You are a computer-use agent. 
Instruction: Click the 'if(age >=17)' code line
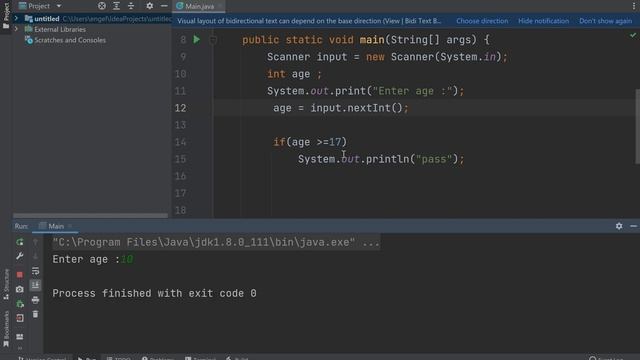pos(310,142)
